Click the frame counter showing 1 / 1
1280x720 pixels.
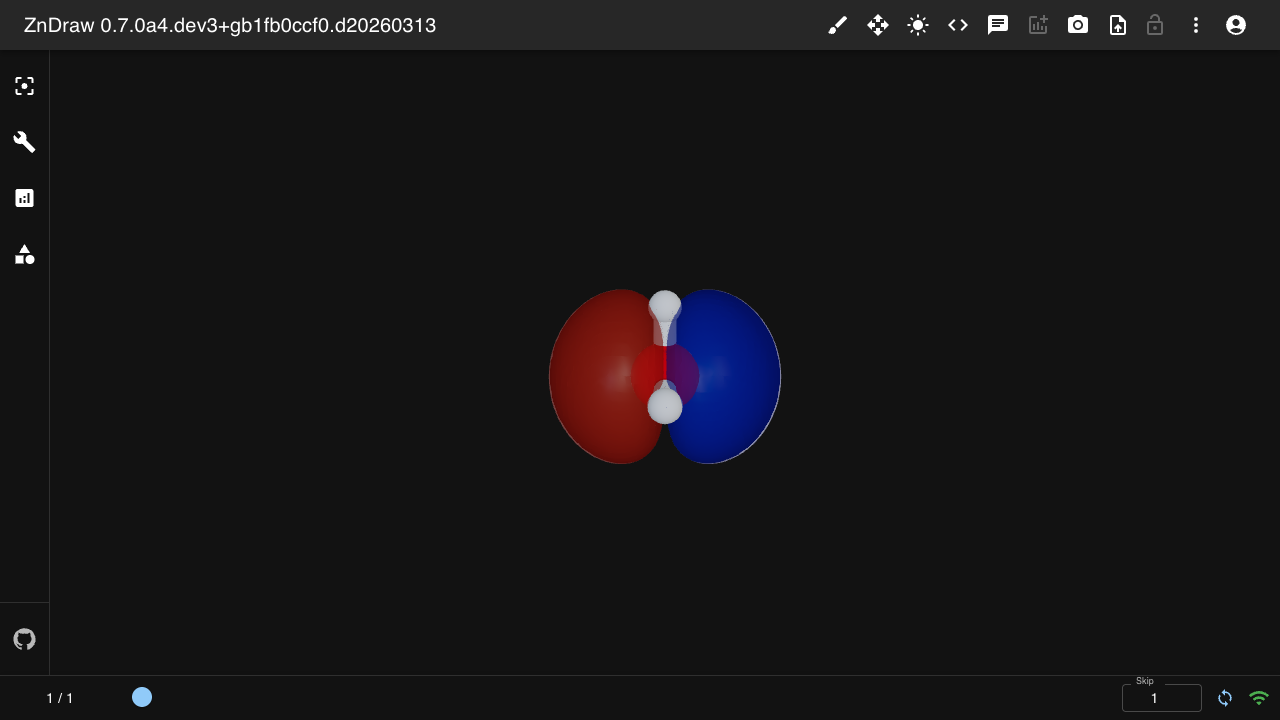pyautogui.click(x=60, y=698)
